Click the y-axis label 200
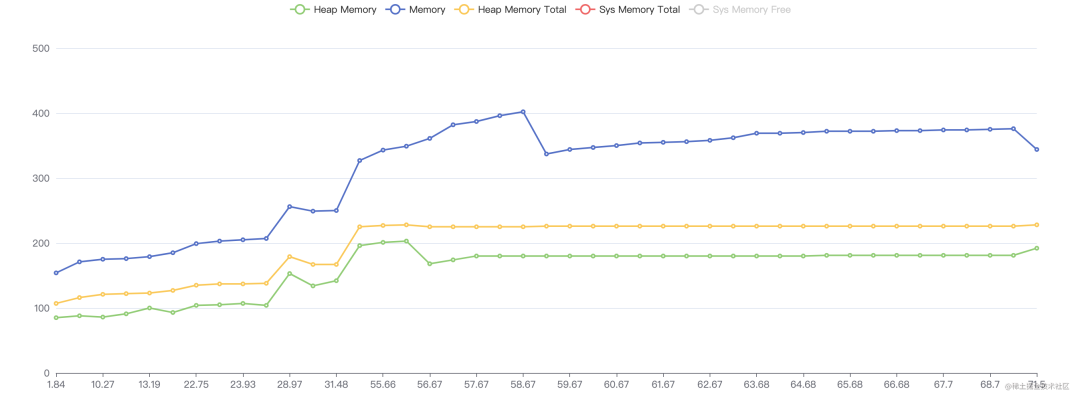Screen dimensions: 1080x401 coord(41,243)
